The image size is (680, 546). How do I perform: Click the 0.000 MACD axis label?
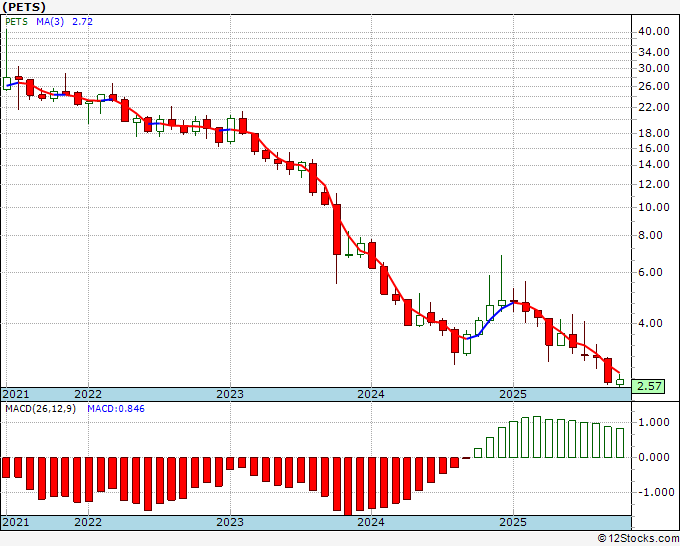tap(656, 458)
